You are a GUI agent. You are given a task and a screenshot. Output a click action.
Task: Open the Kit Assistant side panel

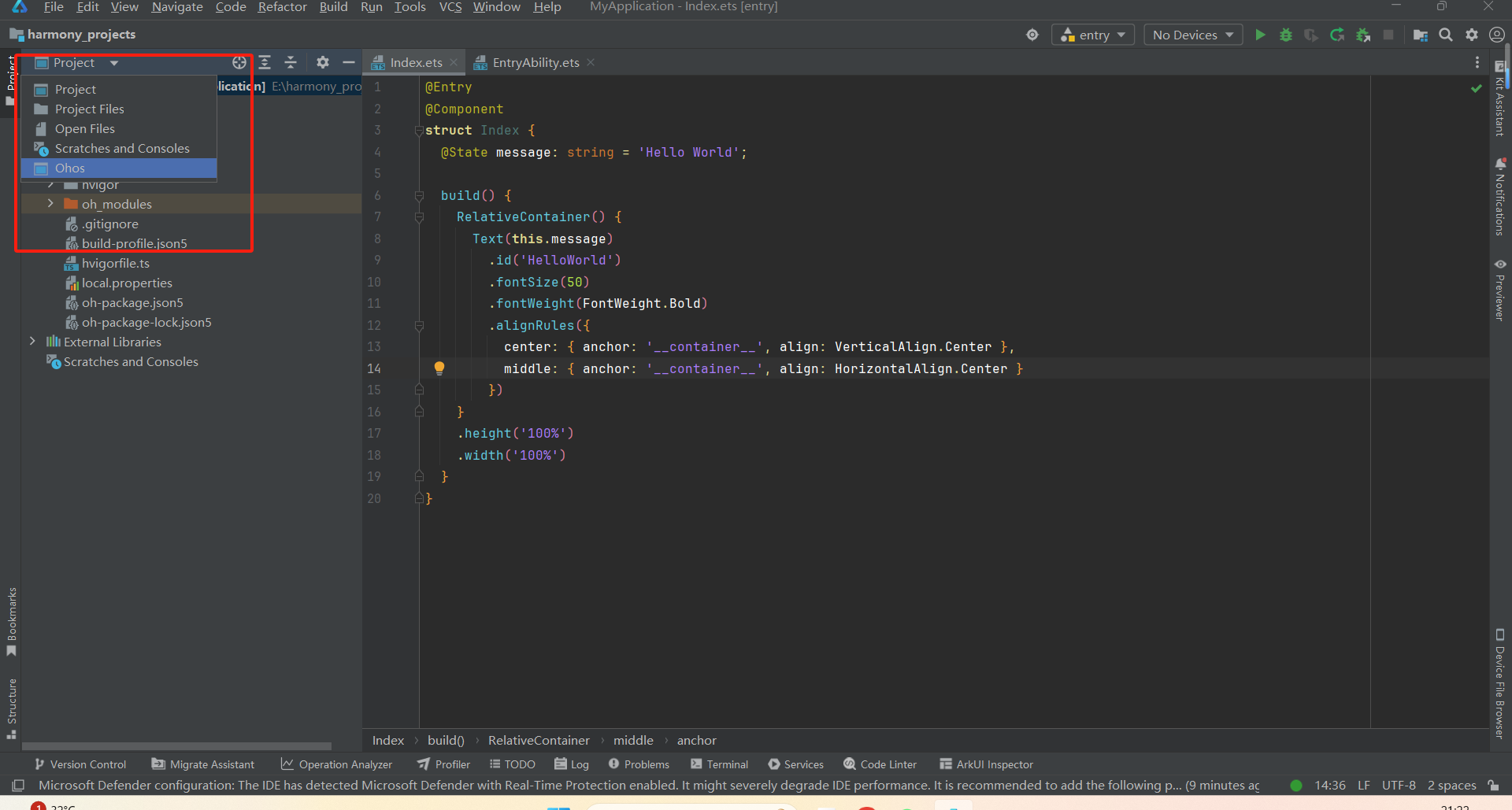coord(1500,100)
